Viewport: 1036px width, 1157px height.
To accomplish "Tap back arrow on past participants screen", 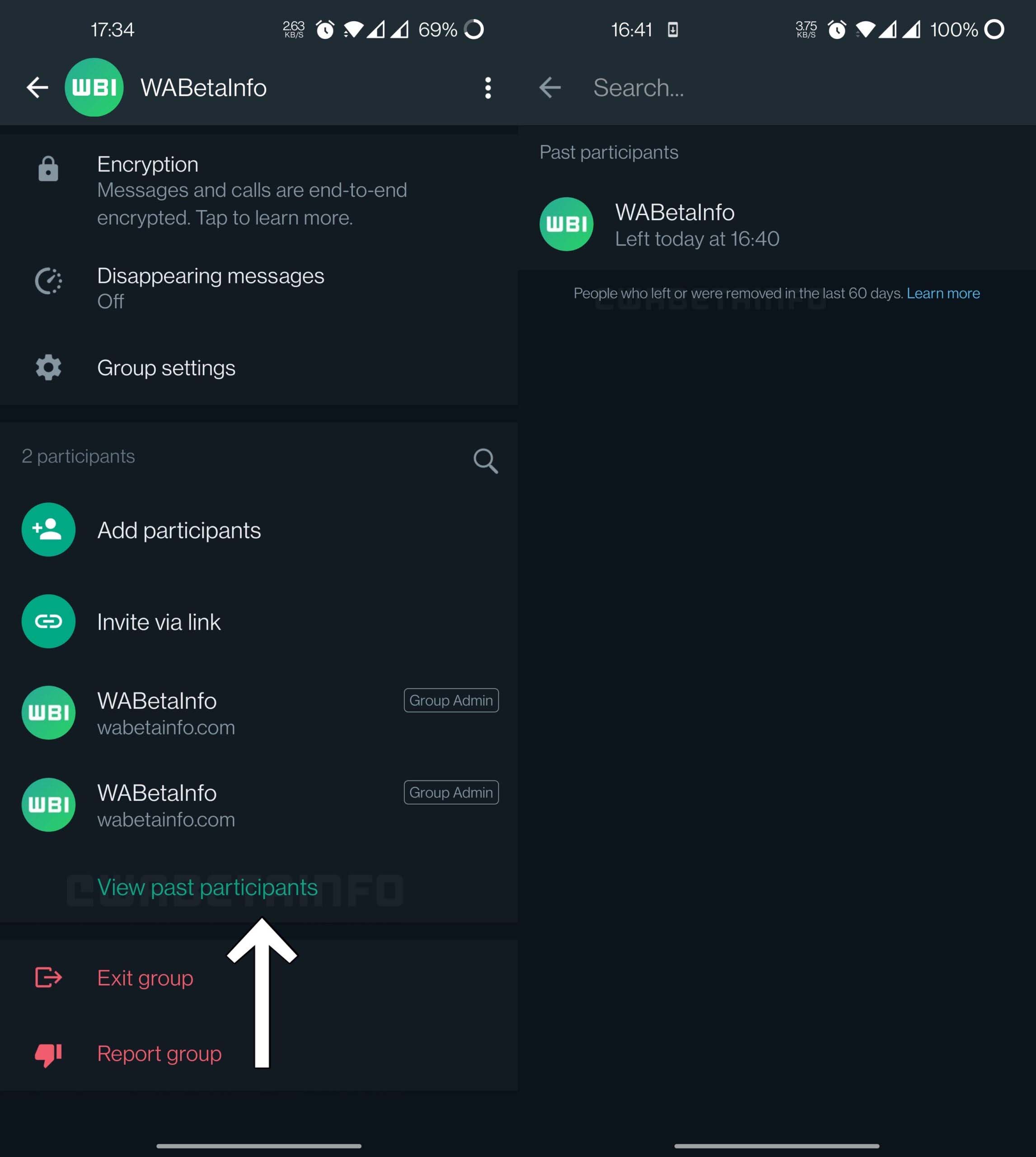I will pyautogui.click(x=550, y=88).
